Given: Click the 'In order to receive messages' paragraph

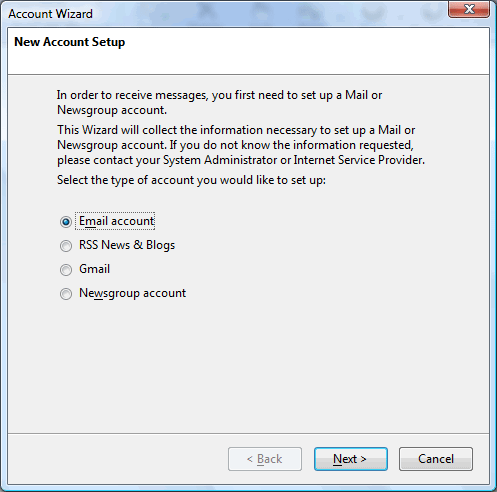Looking at the screenshot, I should coord(219,102).
